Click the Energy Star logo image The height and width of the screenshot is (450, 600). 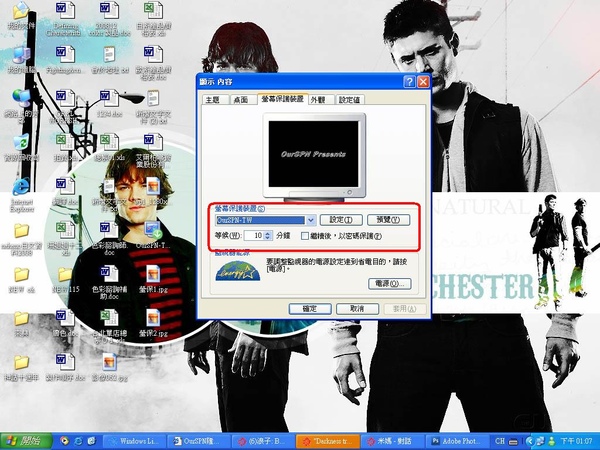click(237, 271)
